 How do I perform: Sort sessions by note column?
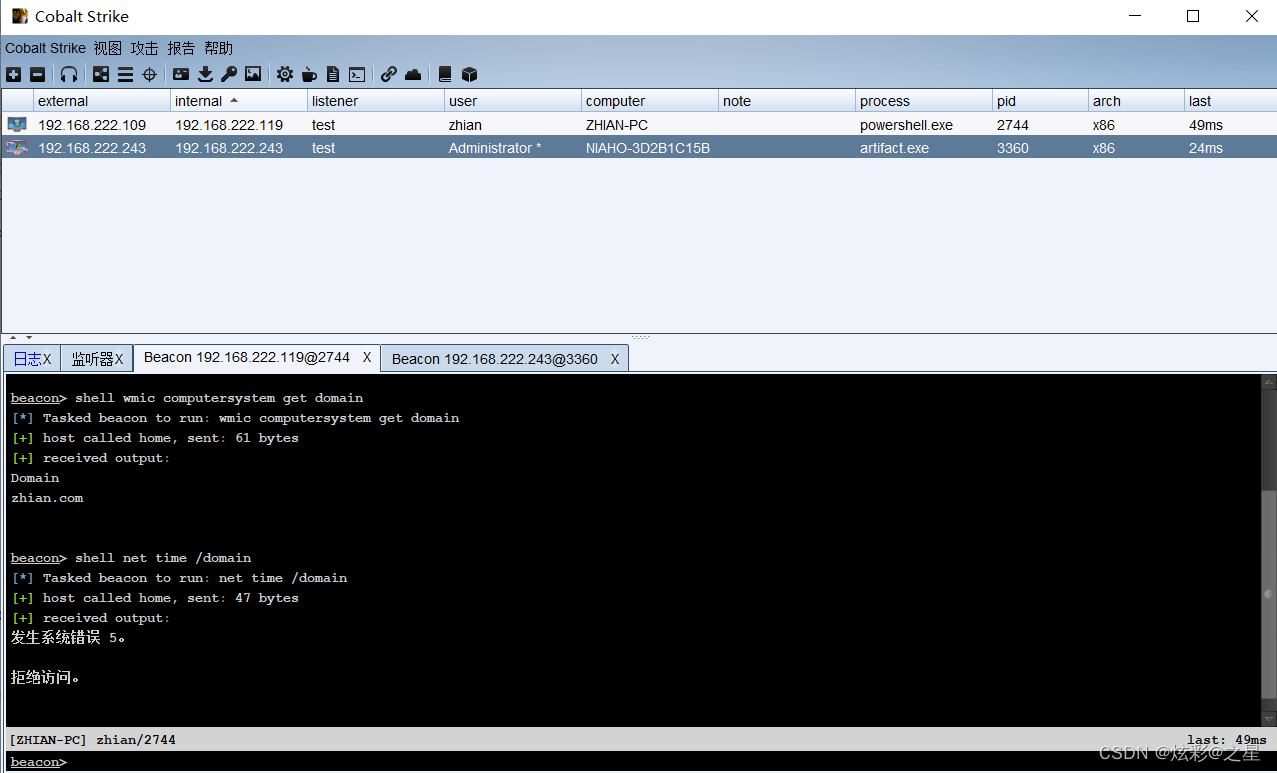pyautogui.click(x=787, y=101)
